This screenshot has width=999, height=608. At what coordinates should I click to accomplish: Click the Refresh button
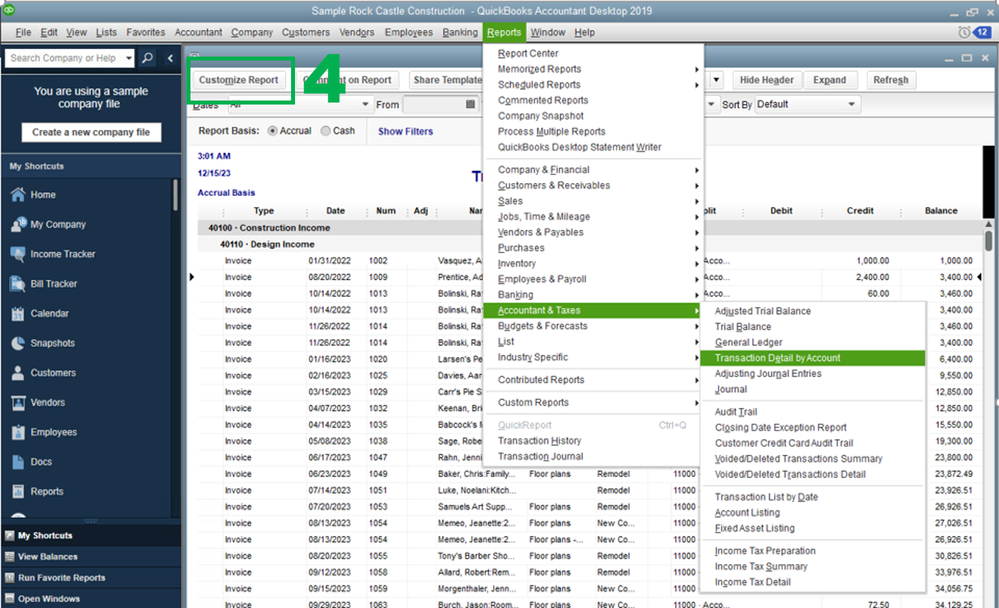tap(891, 80)
